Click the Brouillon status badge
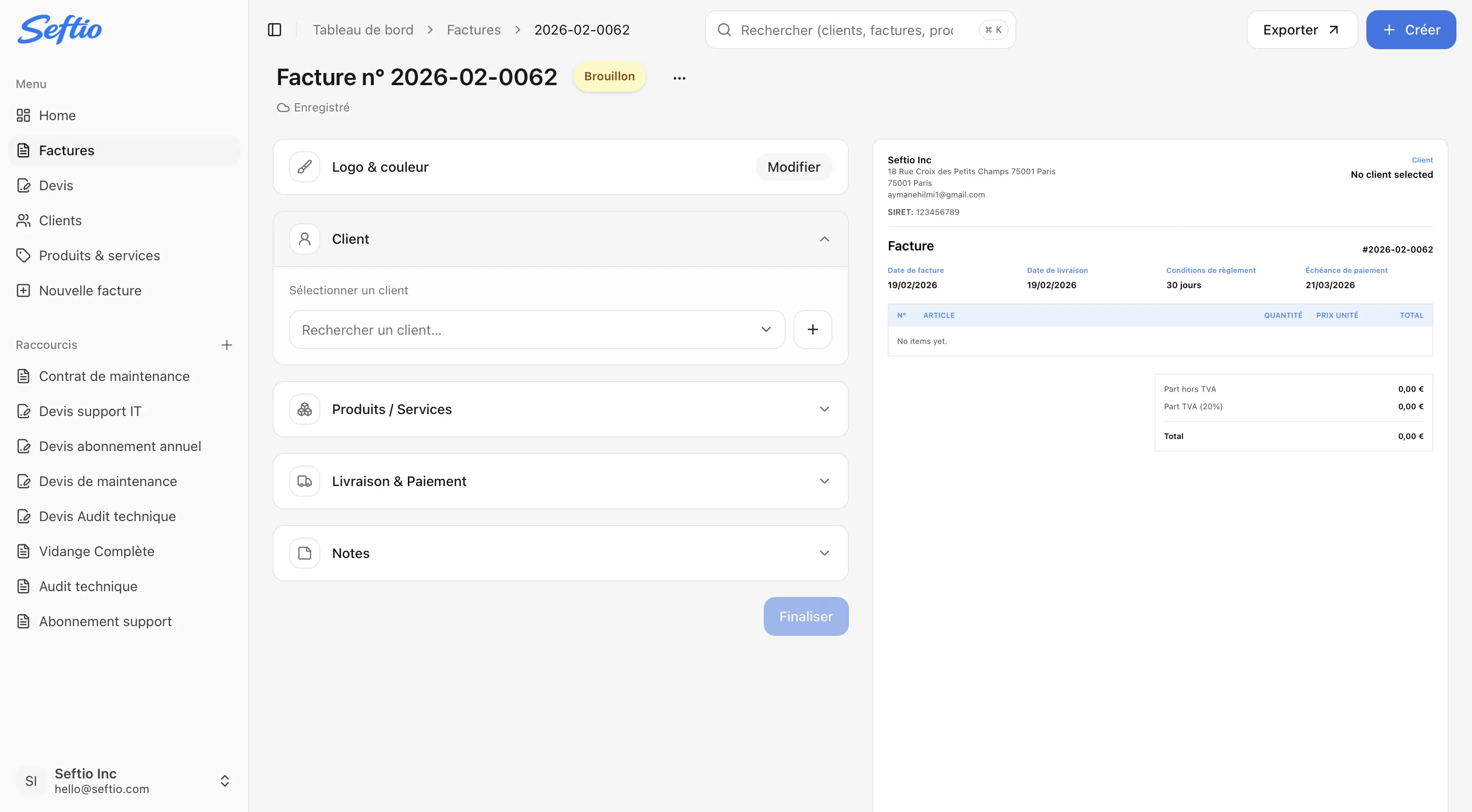 [x=609, y=76]
